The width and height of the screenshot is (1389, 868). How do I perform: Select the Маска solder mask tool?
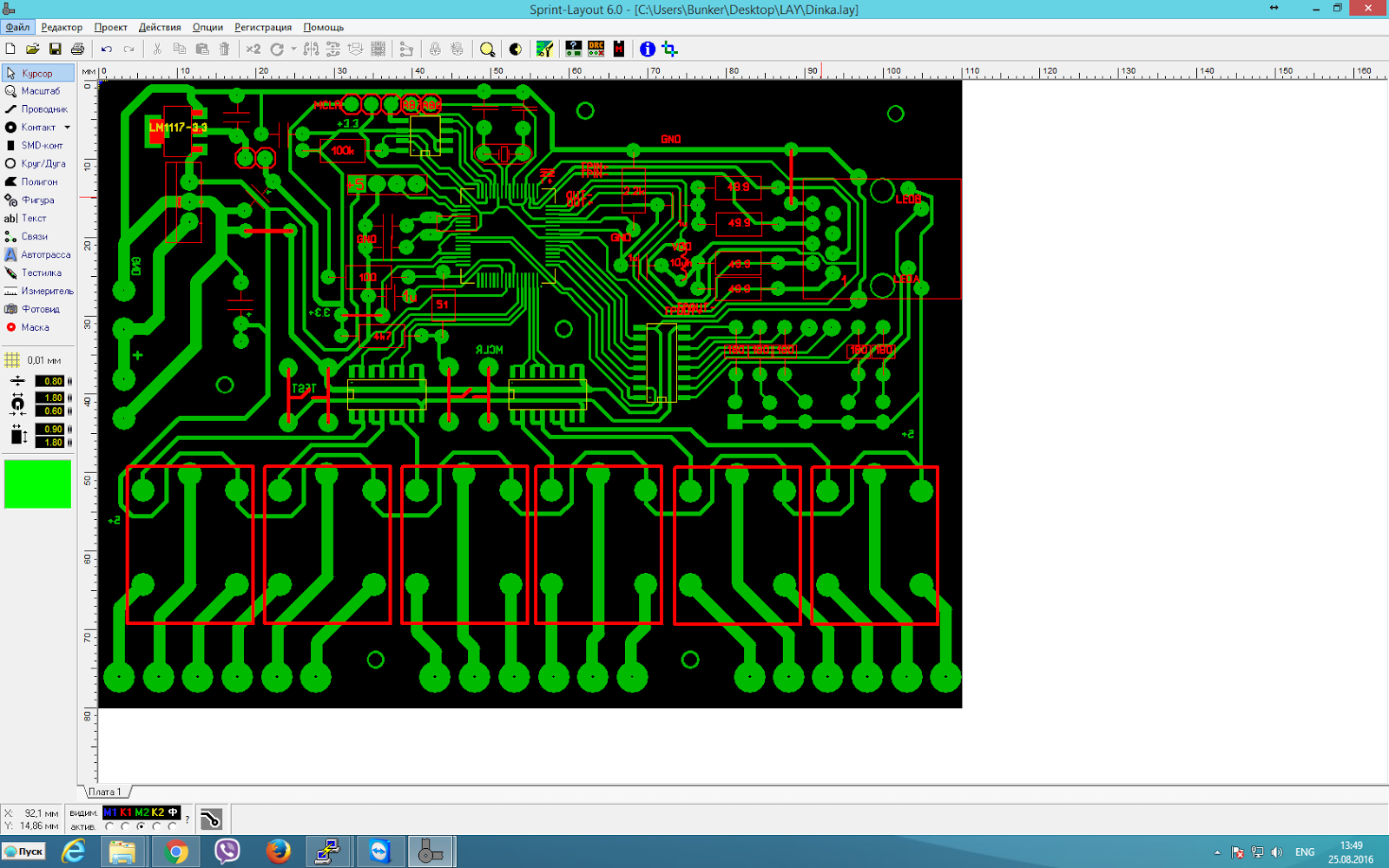38,328
